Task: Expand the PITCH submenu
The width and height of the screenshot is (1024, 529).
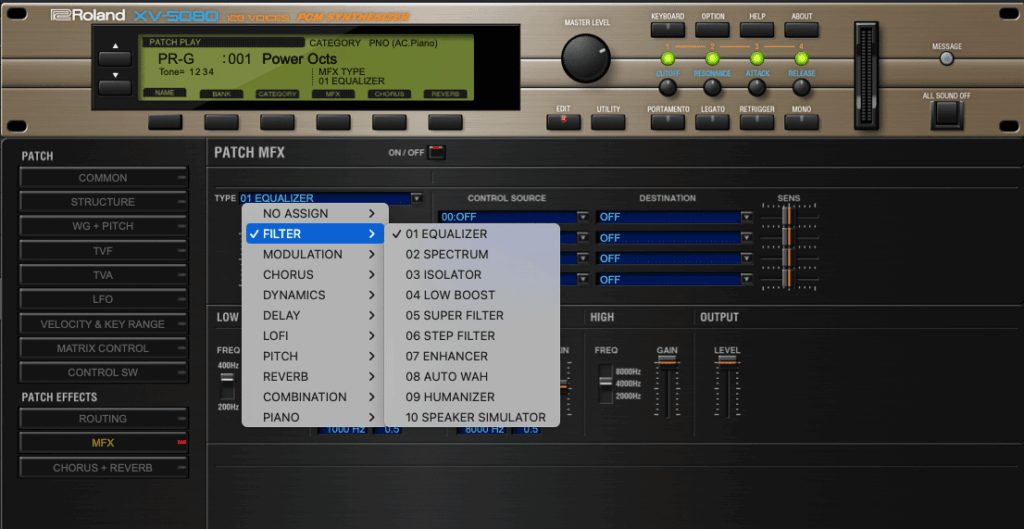Action: click(315, 356)
